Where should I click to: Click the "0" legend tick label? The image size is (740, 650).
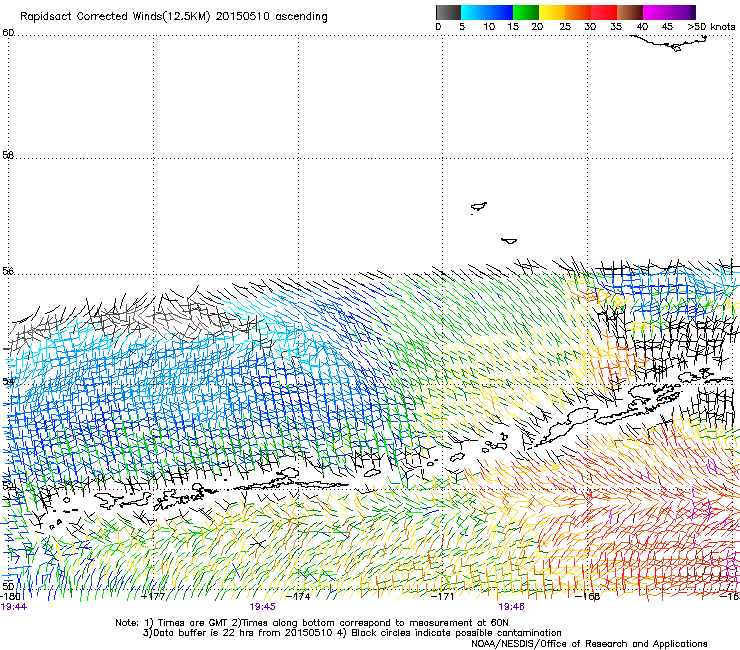tap(438, 27)
